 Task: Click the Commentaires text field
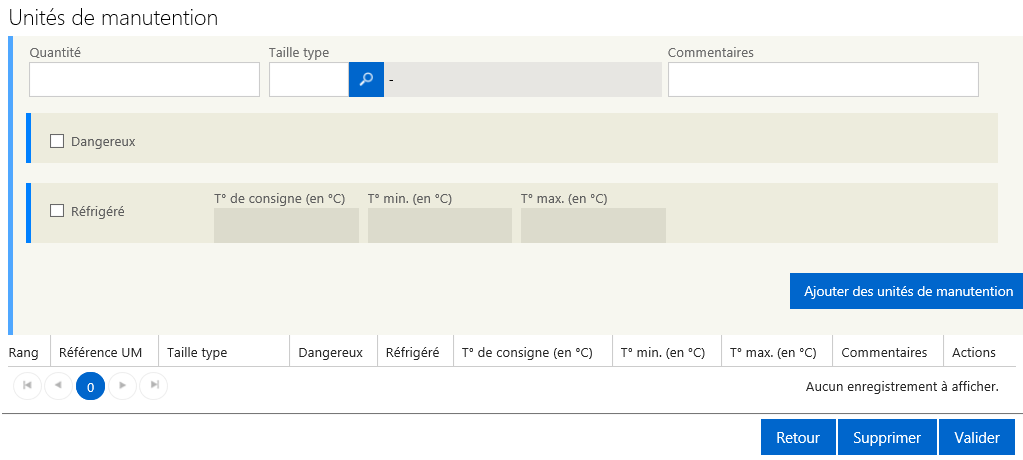tap(823, 80)
